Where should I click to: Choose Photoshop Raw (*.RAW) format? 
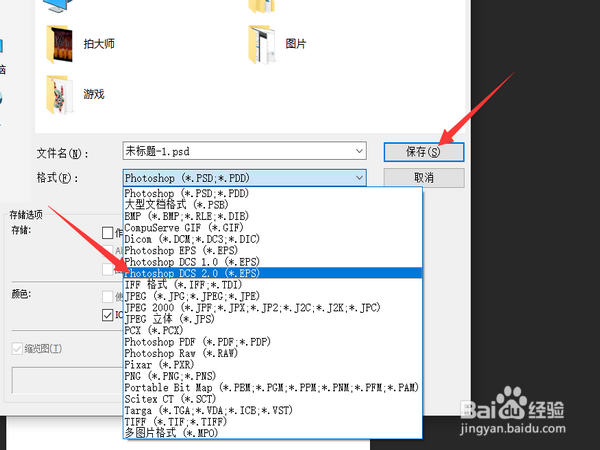point(273,353)
